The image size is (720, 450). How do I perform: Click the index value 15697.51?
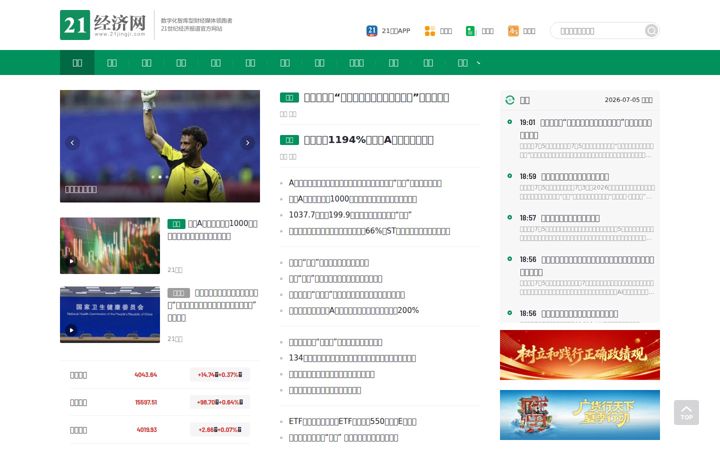click(146, 402)
